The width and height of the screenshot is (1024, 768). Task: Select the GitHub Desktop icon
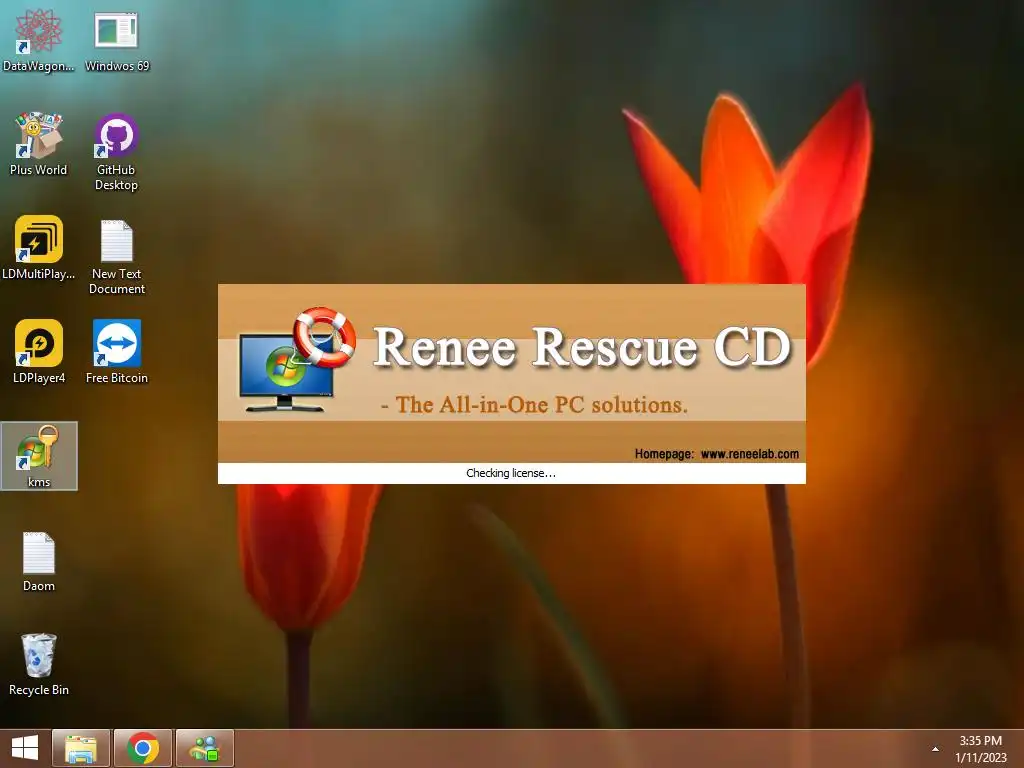pos(116,152)
